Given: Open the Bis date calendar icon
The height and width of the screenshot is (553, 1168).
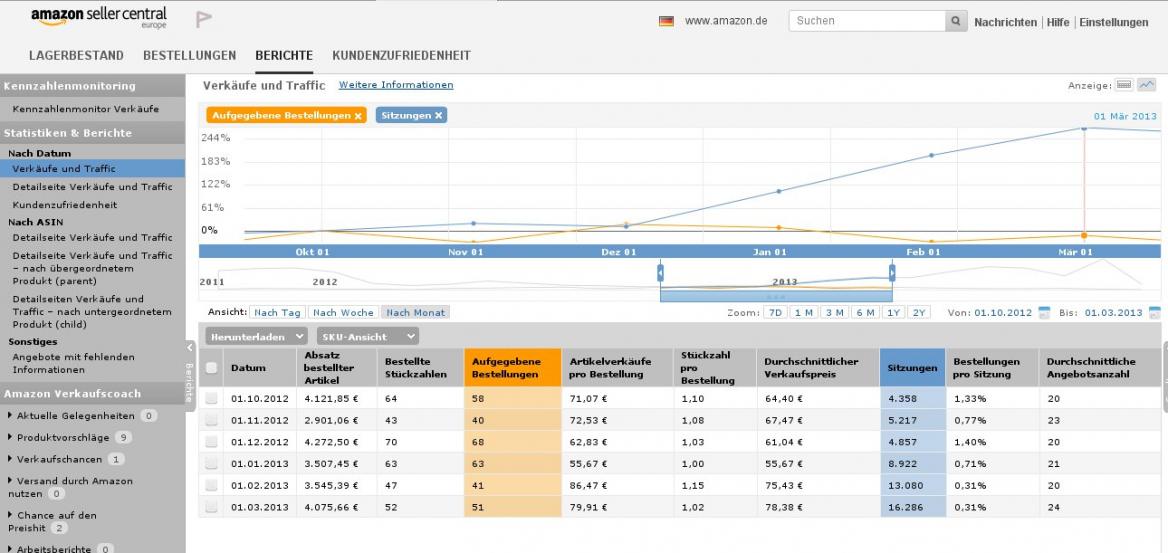Looking at the screenshot, I should coord(1155,312).
